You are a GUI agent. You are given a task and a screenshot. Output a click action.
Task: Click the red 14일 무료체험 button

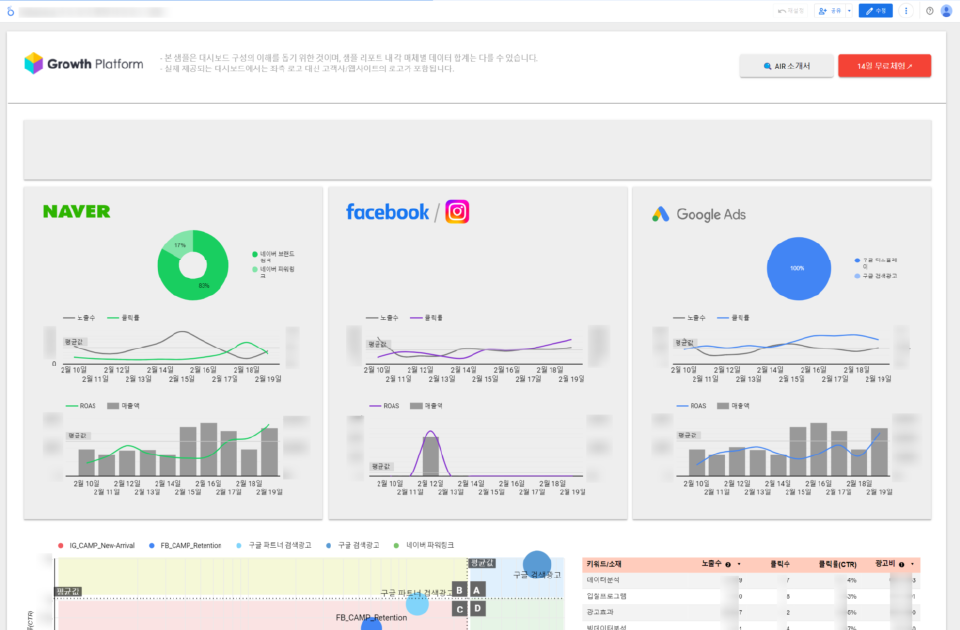(x=884, y=66)
